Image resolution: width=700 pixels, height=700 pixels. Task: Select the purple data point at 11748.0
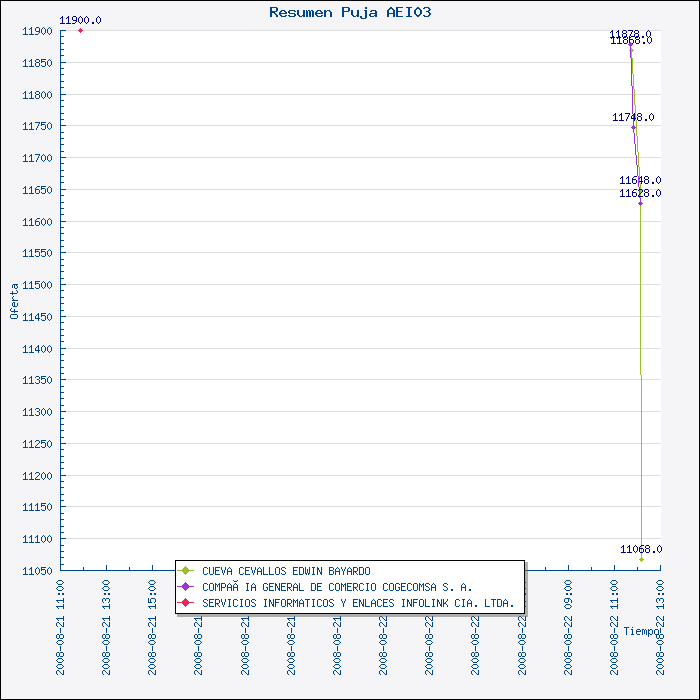pyautogui.click(x=633, y=127)
